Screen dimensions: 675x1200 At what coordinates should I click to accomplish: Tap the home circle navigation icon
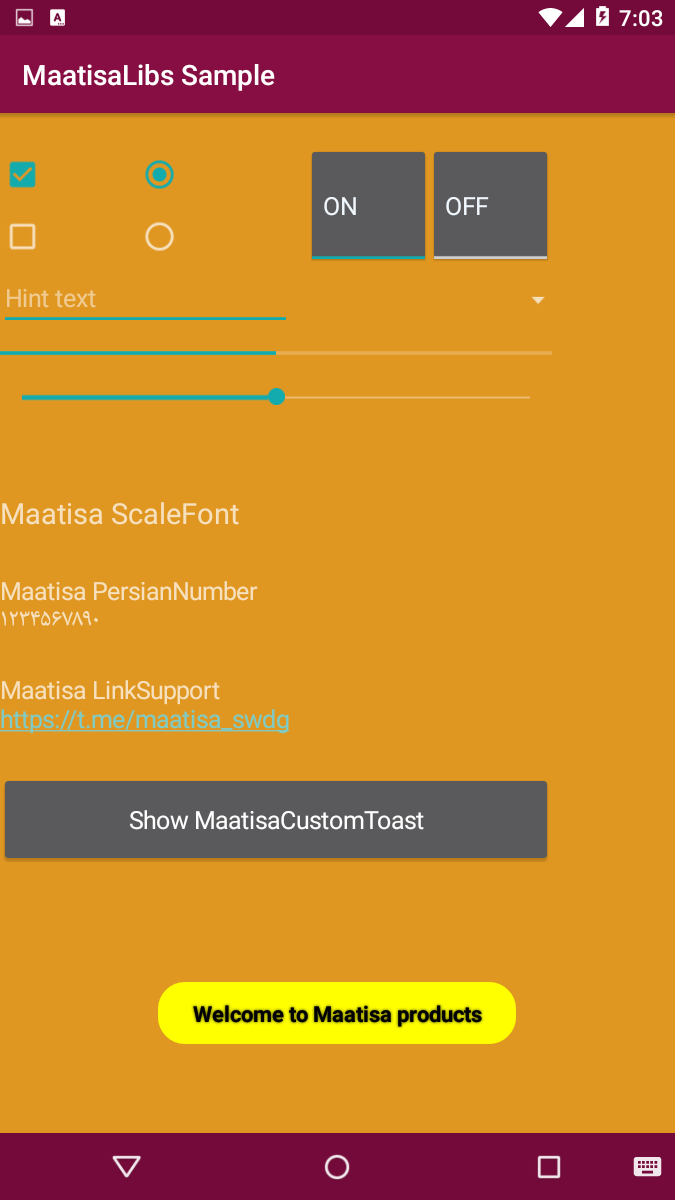[x=337, y=1166]
